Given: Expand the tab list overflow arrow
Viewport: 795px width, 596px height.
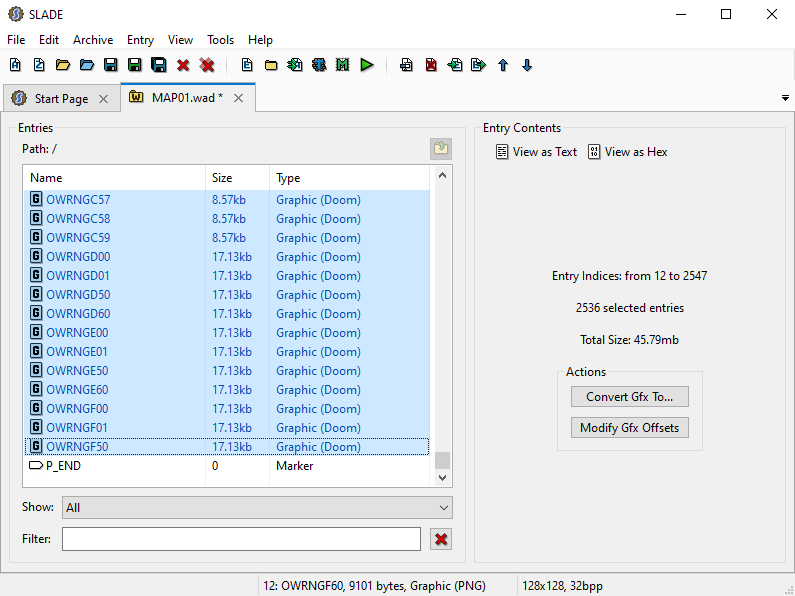Looking at the screenshot, I should coord(784,98).
